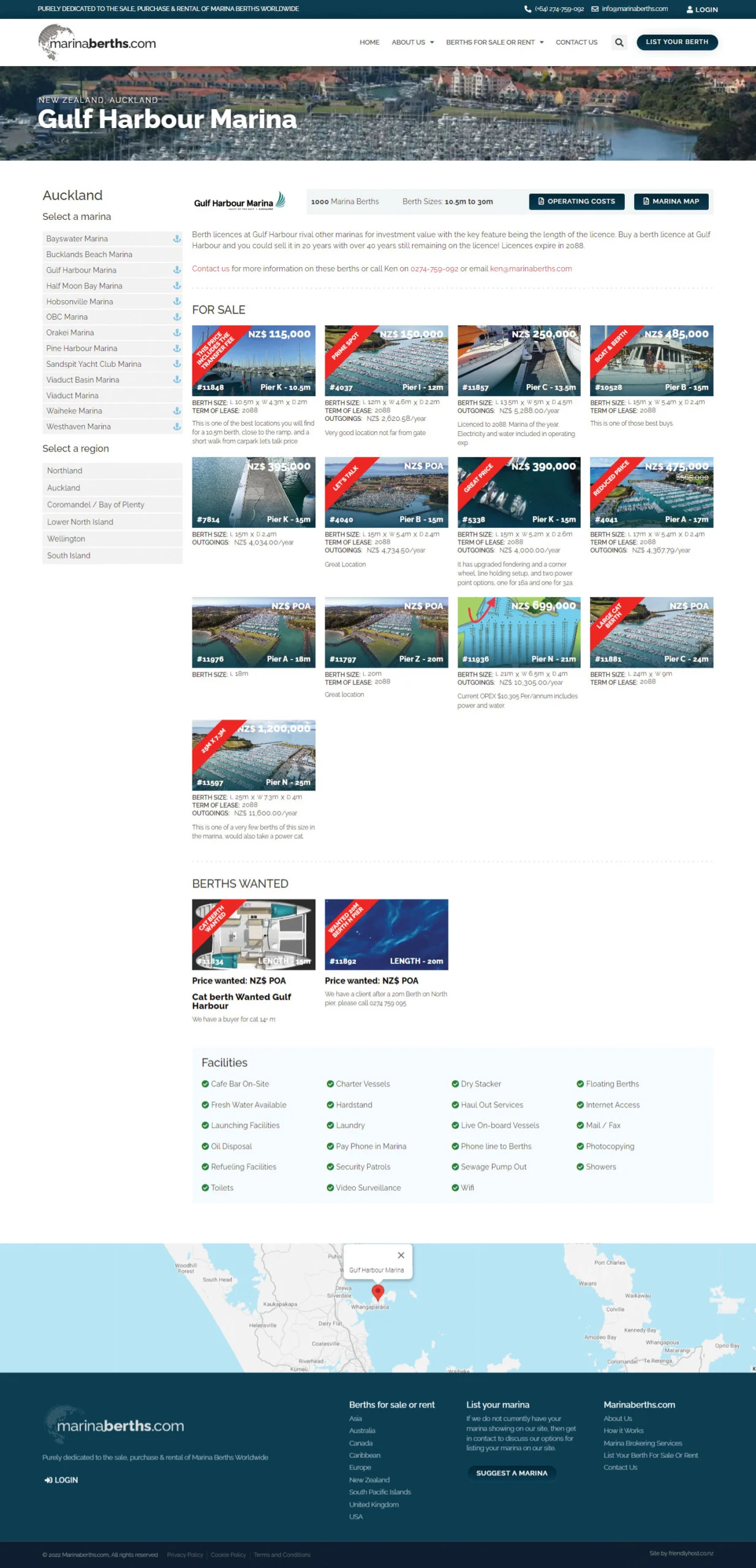Open berth listing #4037 Pier I thumbnail
This screenshot has width=756, height=1568.
click(x=386, y=361)
